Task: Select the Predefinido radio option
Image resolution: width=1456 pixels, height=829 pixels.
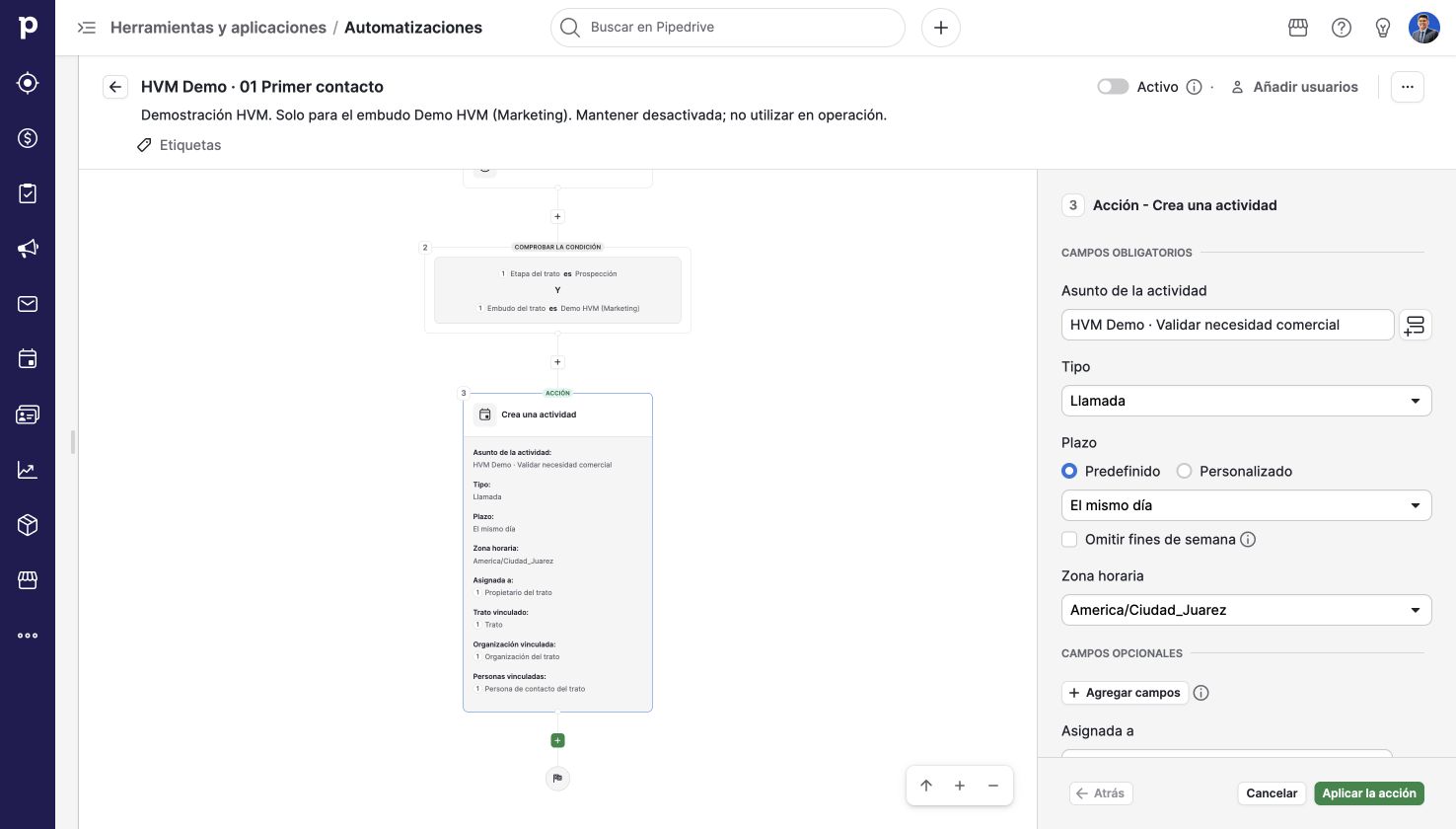Action: [x=1069, y=472]
